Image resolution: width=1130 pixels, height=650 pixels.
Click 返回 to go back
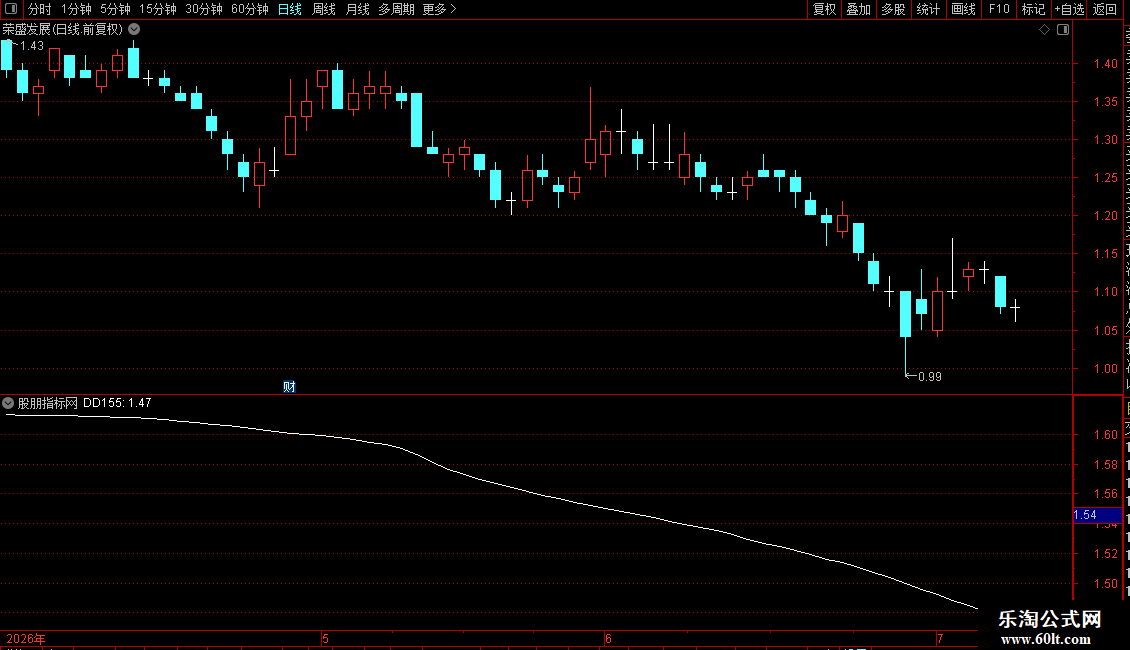(x=1104, y=9)
